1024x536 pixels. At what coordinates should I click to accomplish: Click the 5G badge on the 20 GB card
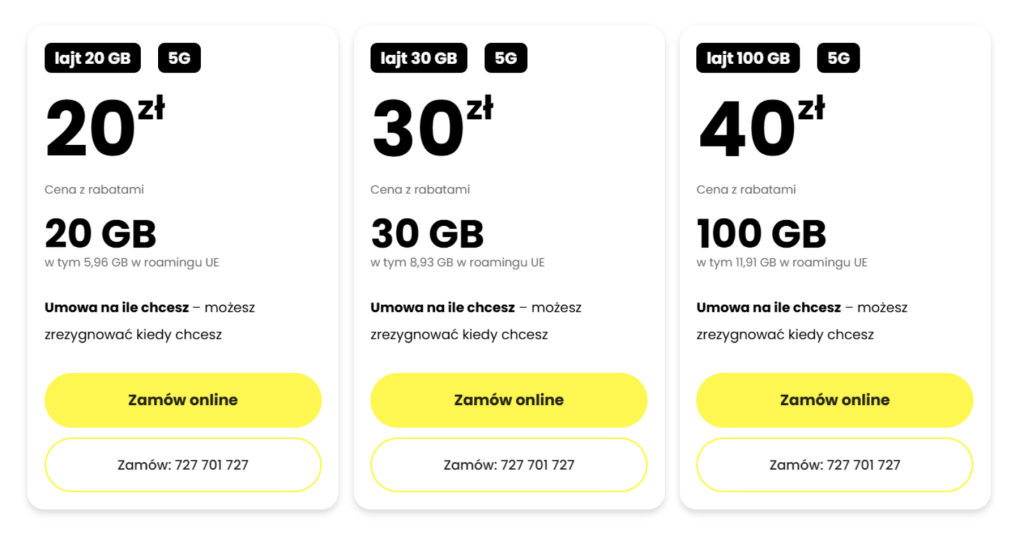coord(180,58)
